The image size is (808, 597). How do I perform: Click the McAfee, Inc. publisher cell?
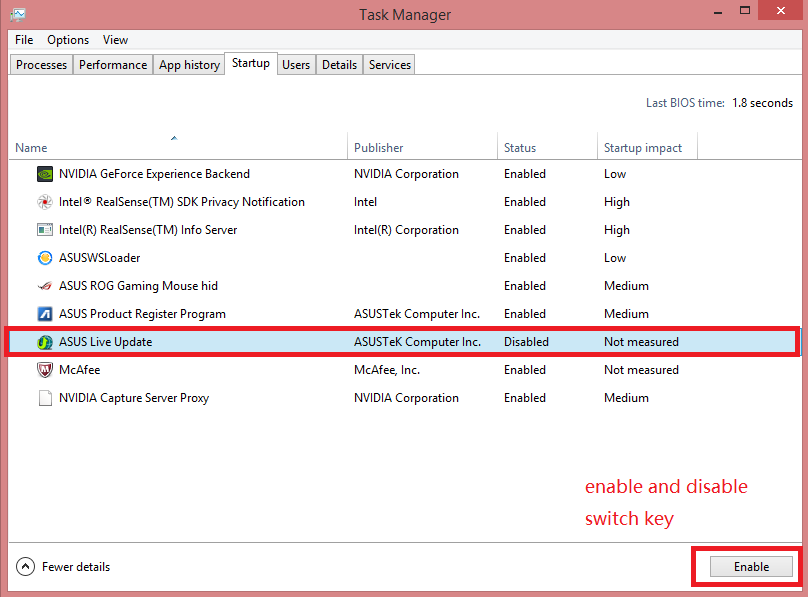tap(386, 370)
